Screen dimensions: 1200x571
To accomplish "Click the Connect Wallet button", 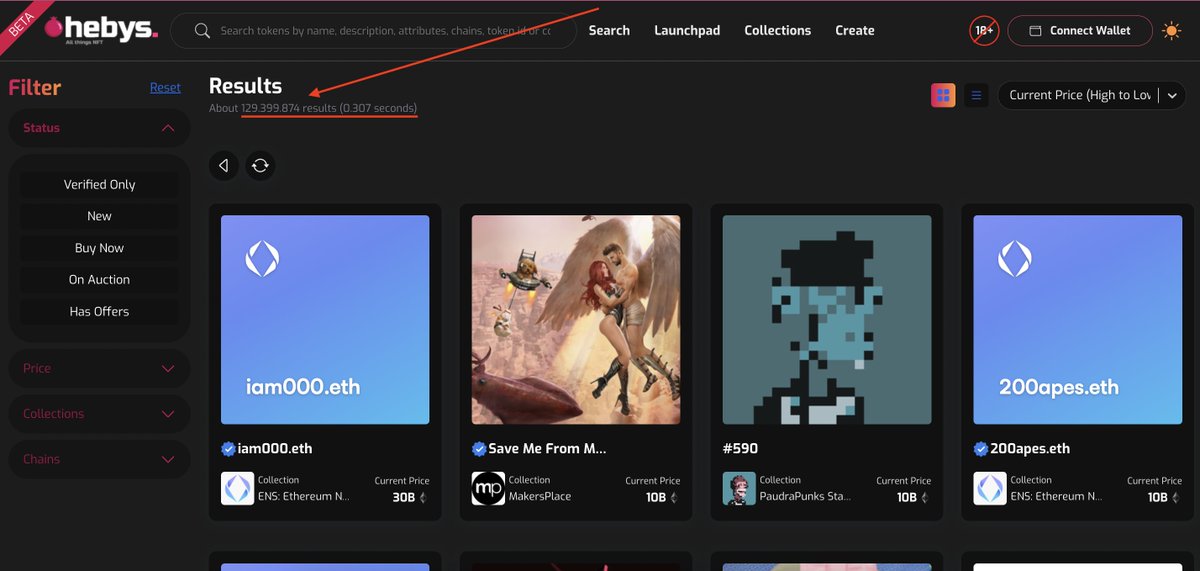I will click(1080, 31).
